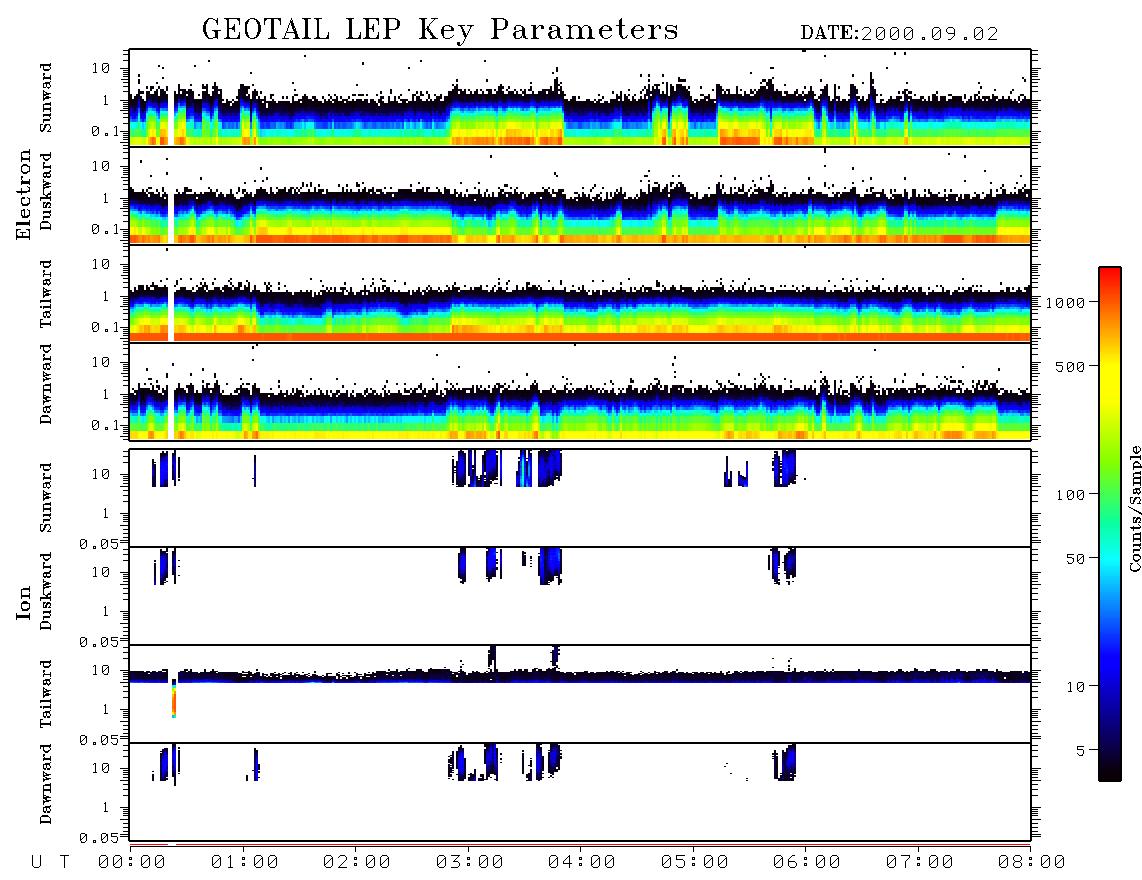Click the '10' tick of Ion Tailward panel
This screenshot has height=880, width=1142.
[x=100, y=670]
